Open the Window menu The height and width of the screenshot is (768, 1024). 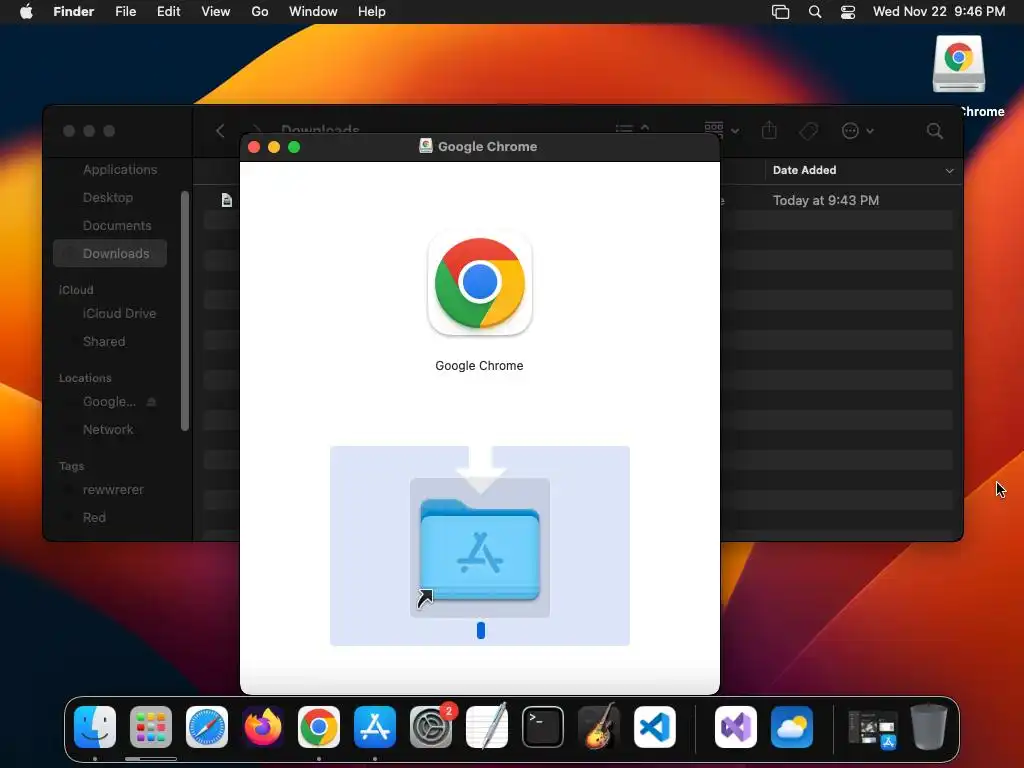tap(313, 12)
